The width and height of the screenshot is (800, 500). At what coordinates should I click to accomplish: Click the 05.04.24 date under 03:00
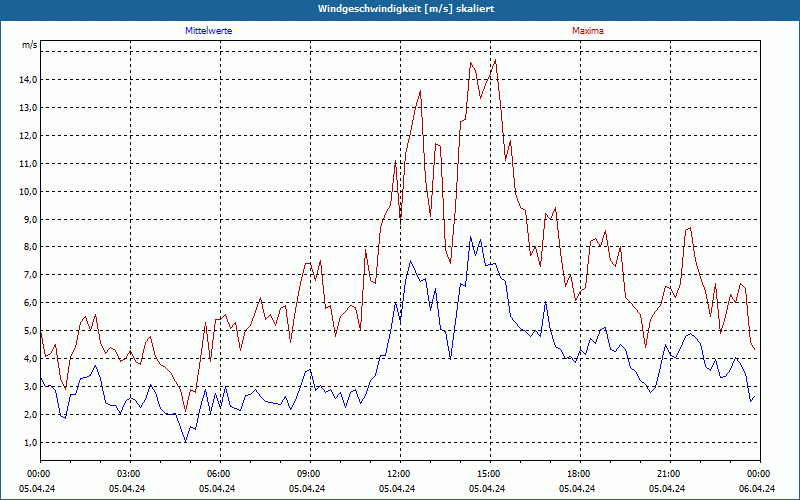127,488
